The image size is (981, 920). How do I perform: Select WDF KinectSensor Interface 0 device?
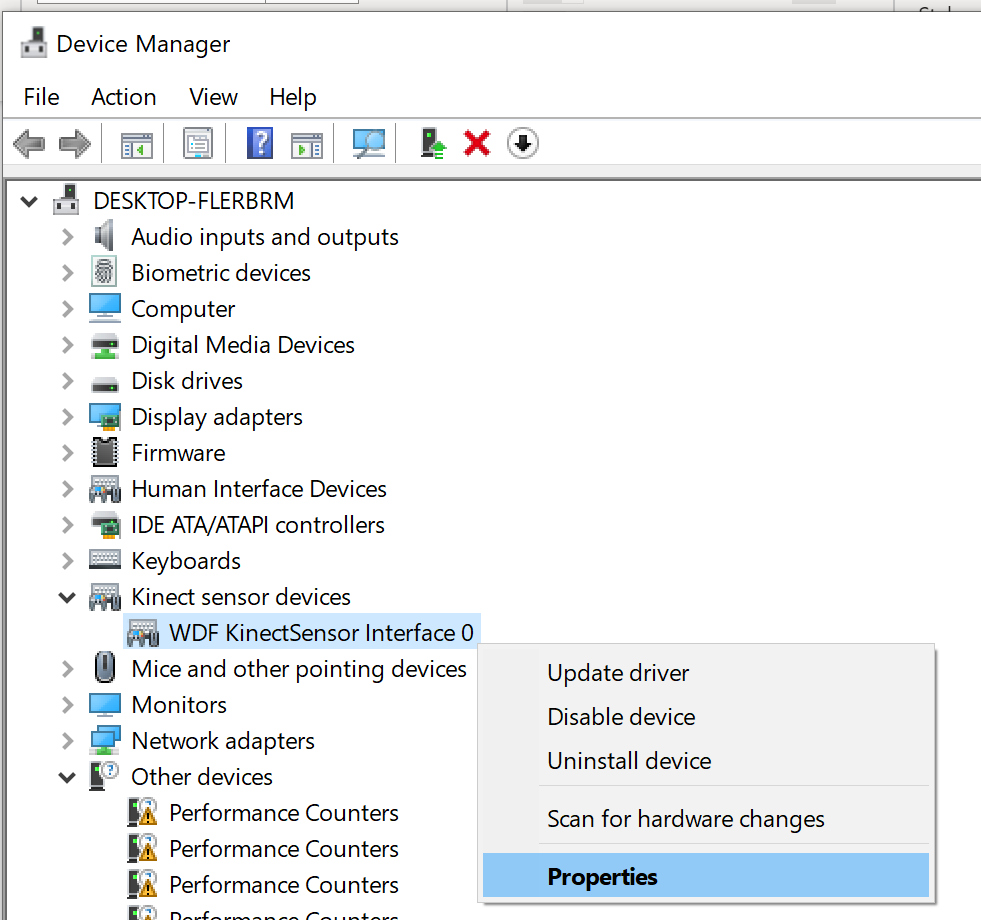pos(321,633)
